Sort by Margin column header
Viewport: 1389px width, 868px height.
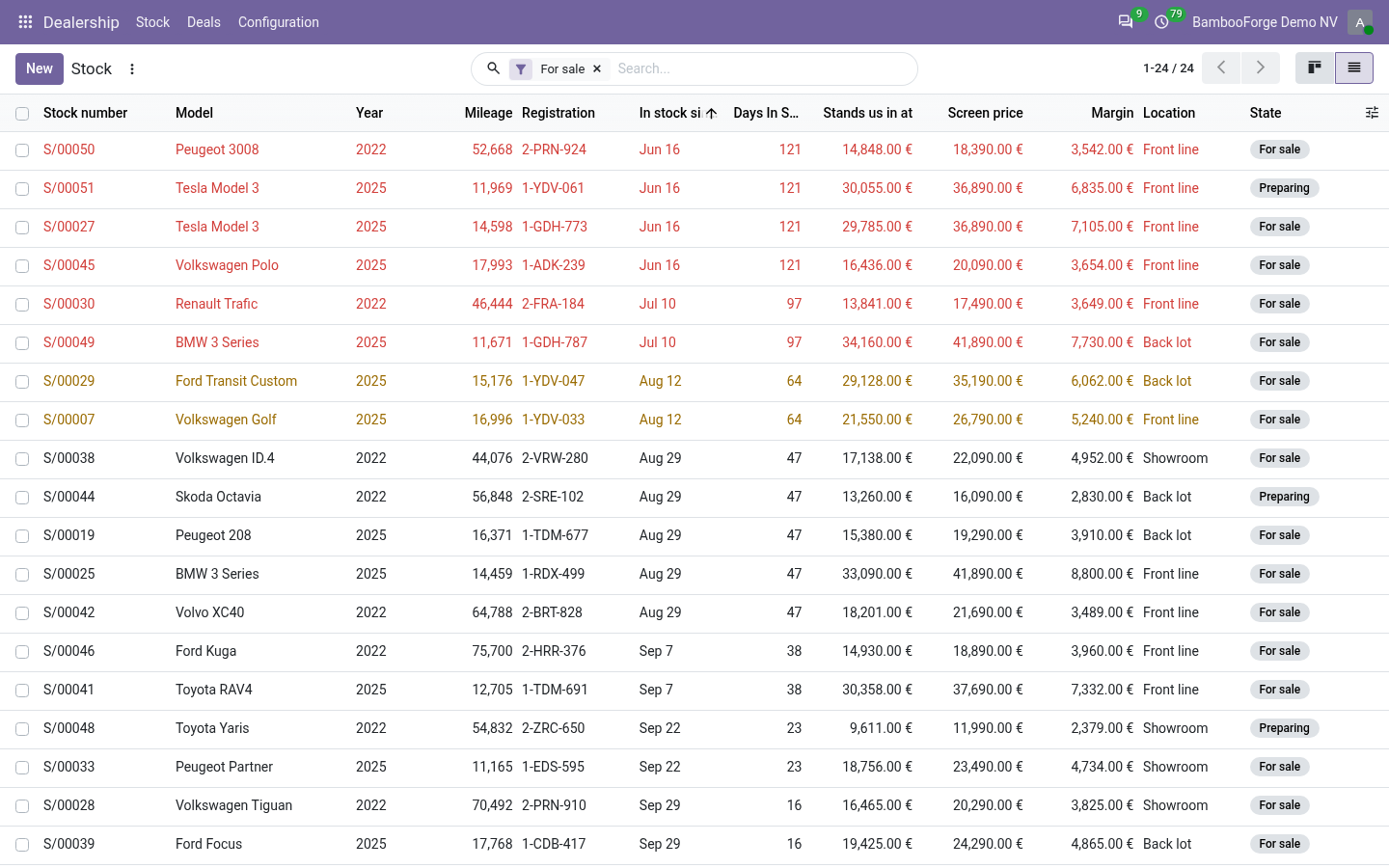pyautogui.click(x=1112, y=113)
